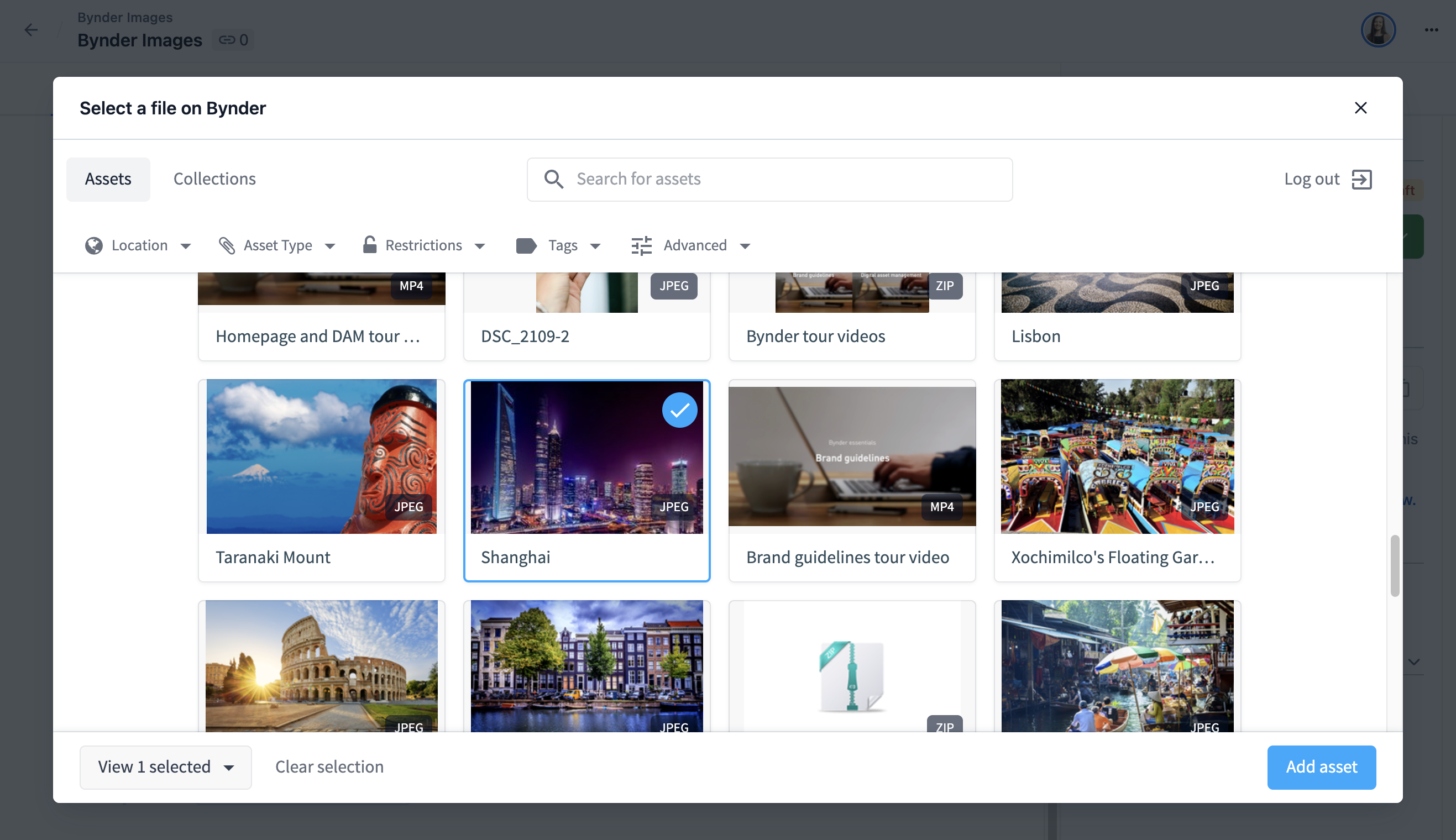Viewport: 1456px width, 840px height.
Task: Click the Log out link text
Action: (x=1311, y=180)
